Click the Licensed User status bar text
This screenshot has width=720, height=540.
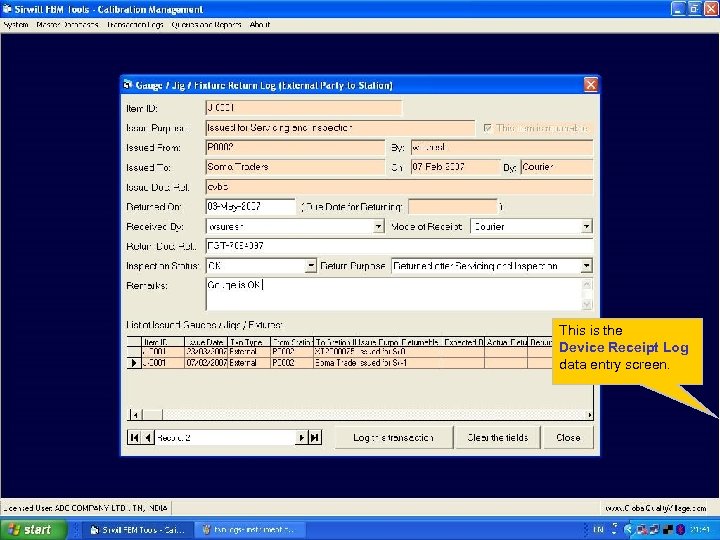click(x=85, y=508)
